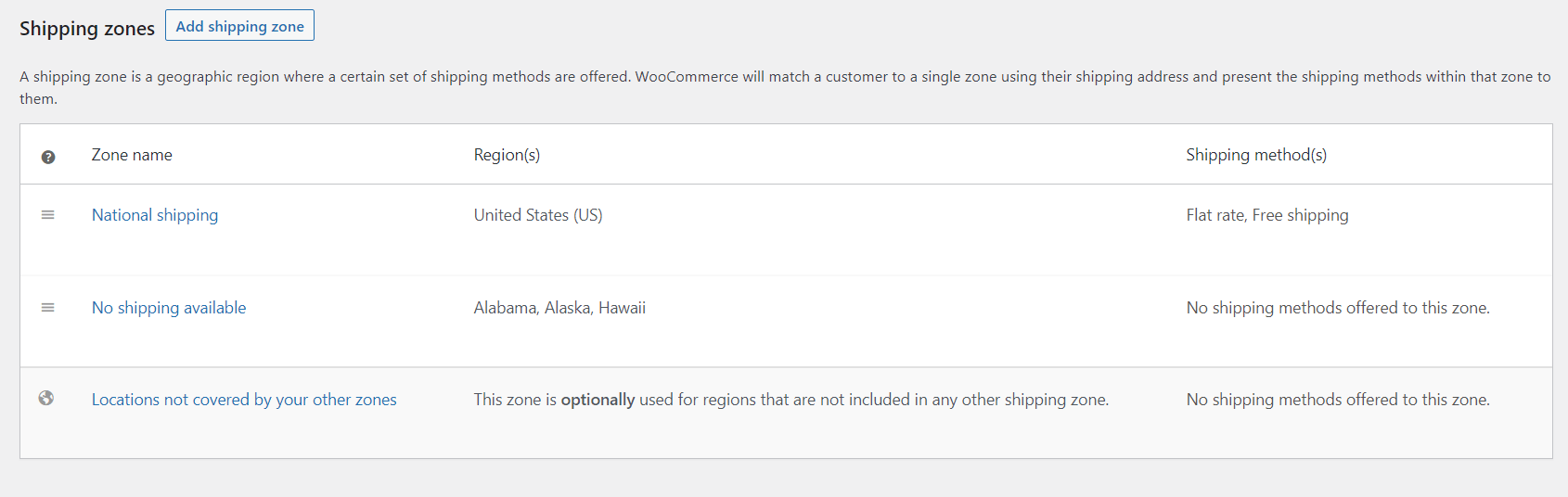This screenshot has width=1568, height=497.
Task: Click the Shipping zones page heading
Action: [87, 29]
